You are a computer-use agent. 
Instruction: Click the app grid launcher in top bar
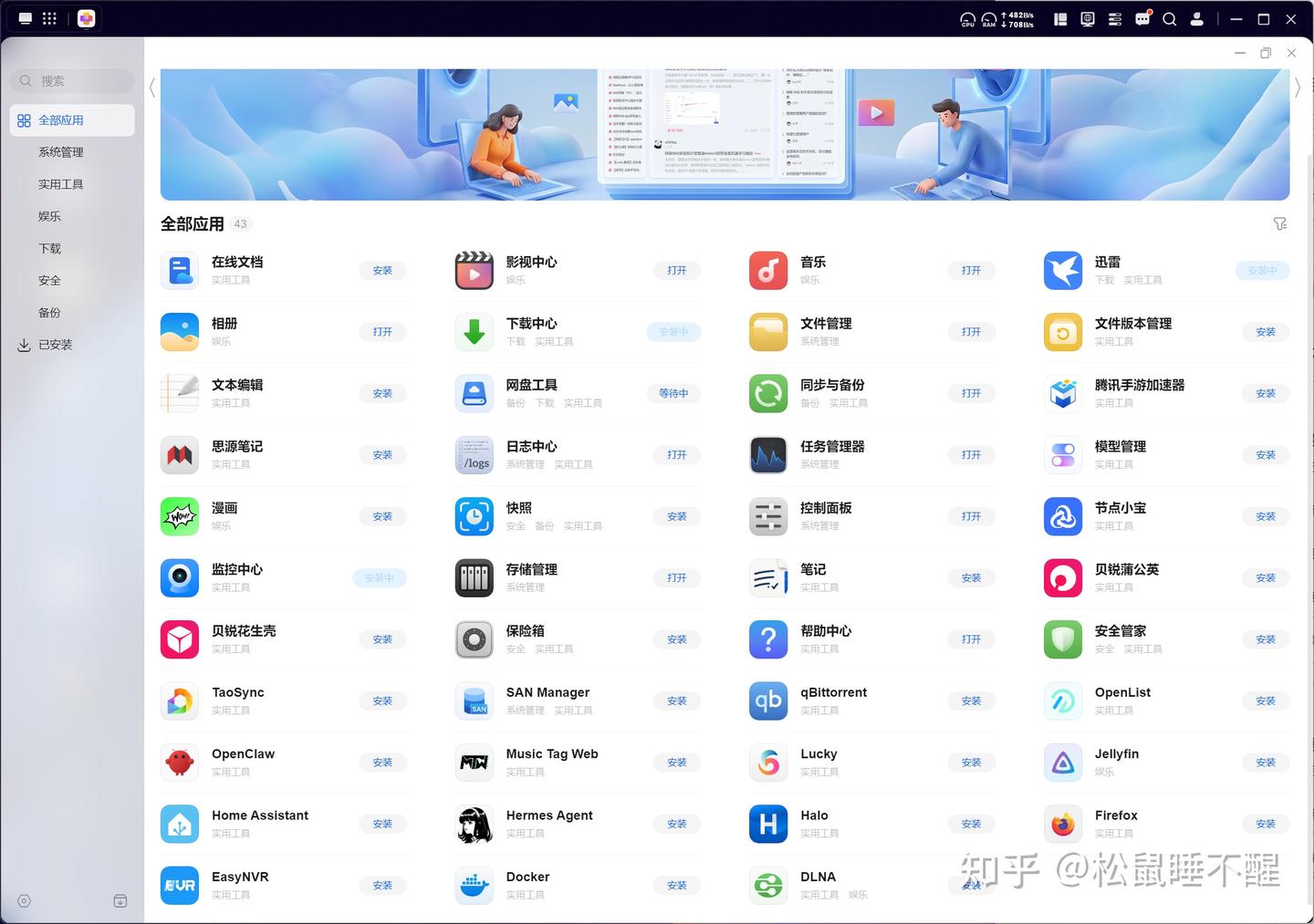[x=49, y=18]
